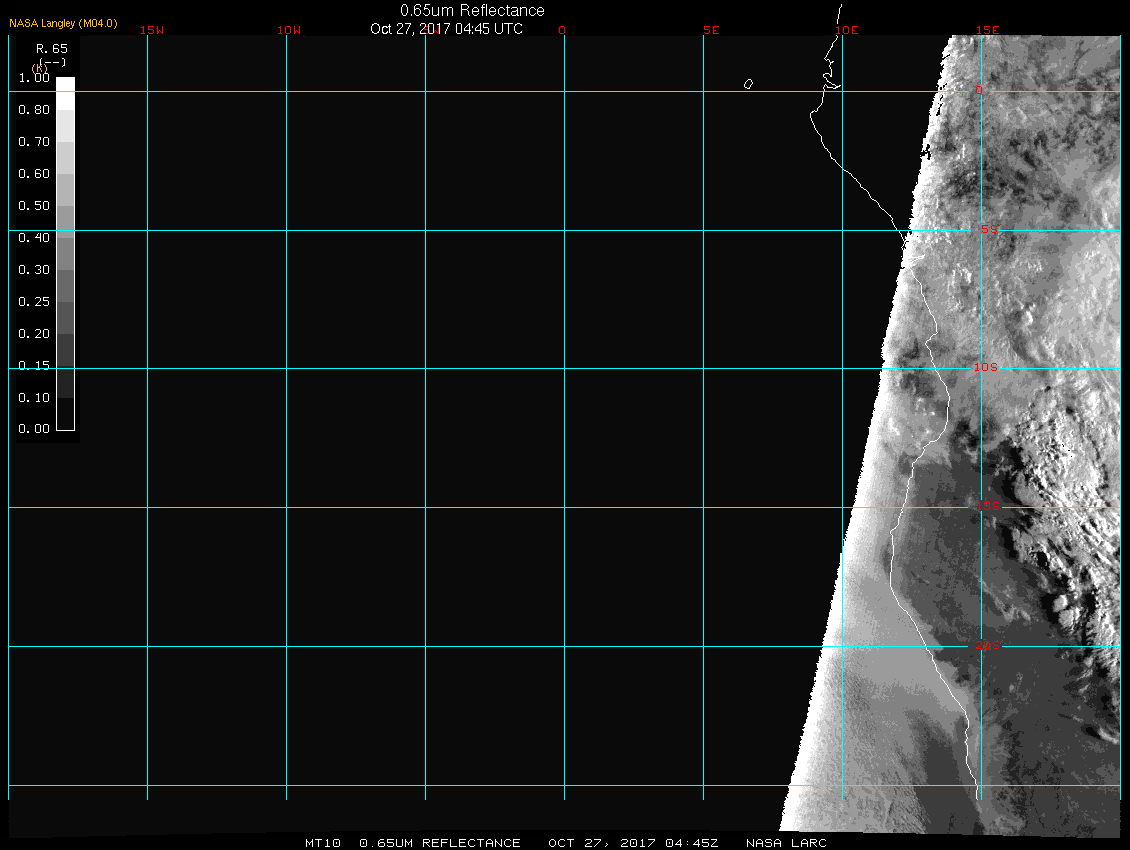The width and height of the screenshot is (1130, 850).
Task: Click the 0.25 value label on scale
Action: coord(34,302)
